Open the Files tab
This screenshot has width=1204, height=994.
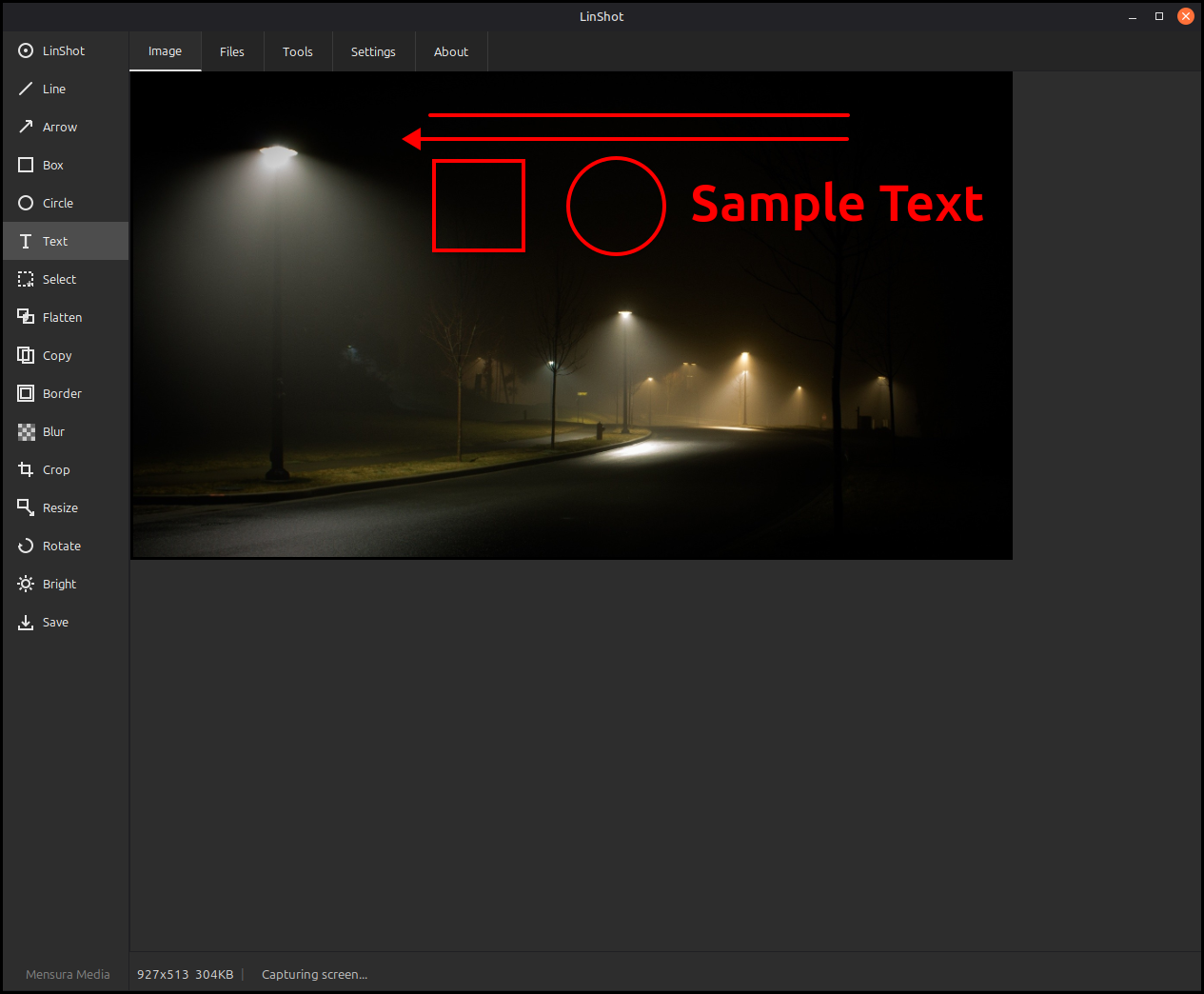coord(232,51)
